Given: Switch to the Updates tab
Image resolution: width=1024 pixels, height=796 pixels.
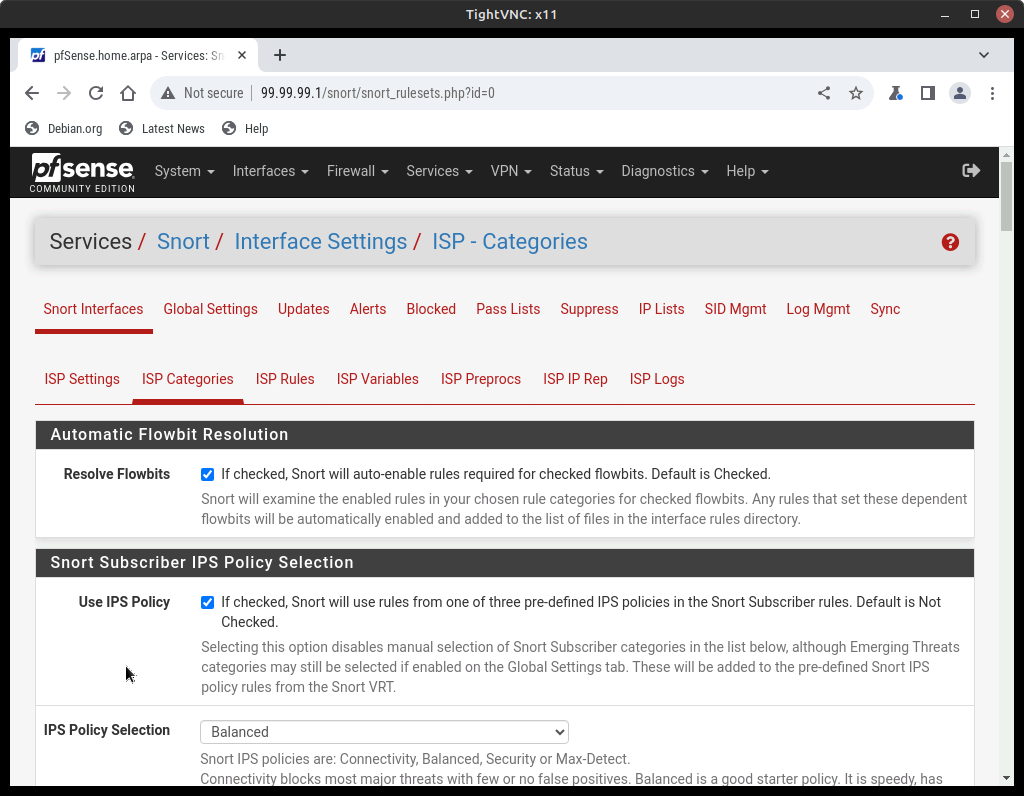Looking at the screenshot, I should 304,310.
